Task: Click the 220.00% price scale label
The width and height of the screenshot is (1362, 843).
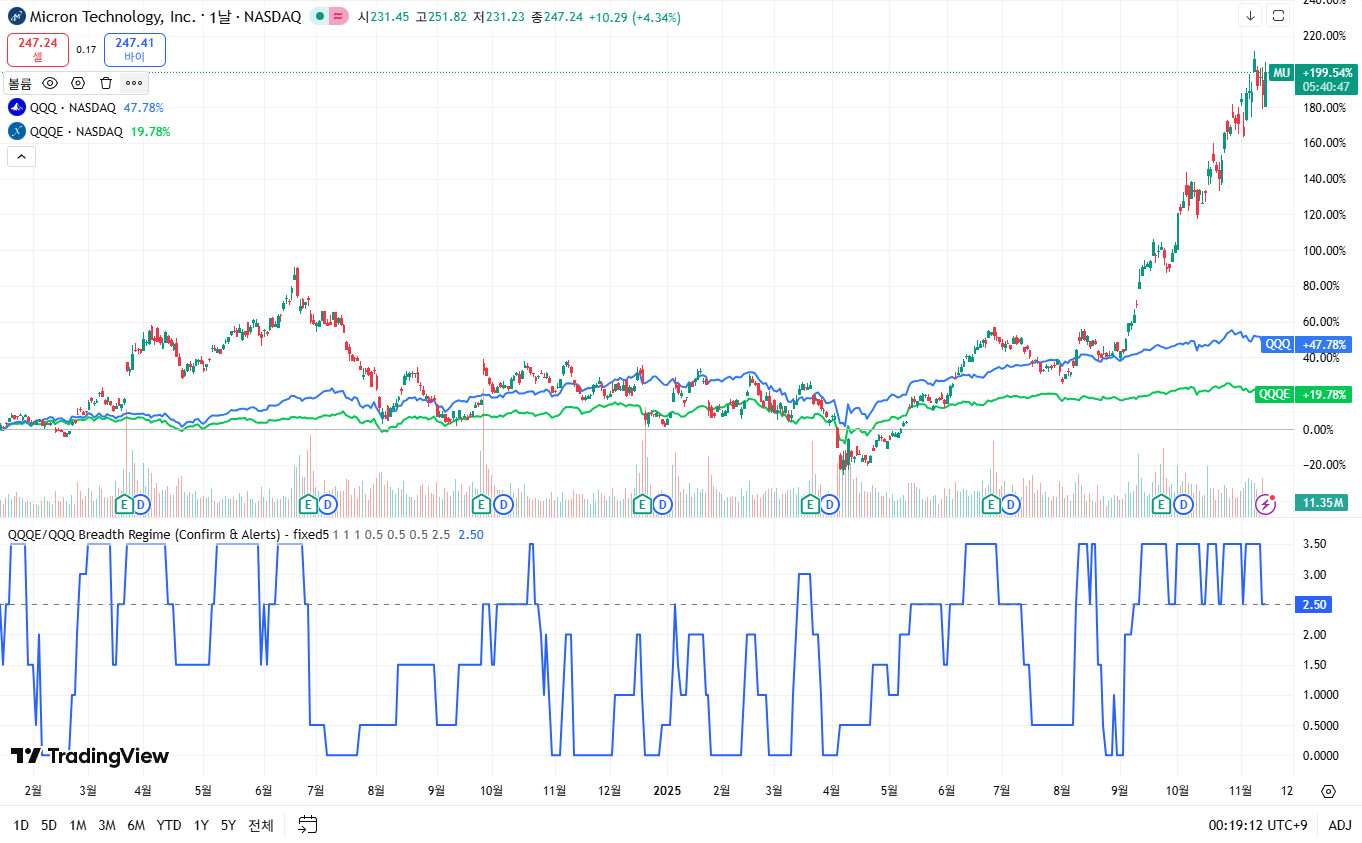Action: (x=1324, y=36)
